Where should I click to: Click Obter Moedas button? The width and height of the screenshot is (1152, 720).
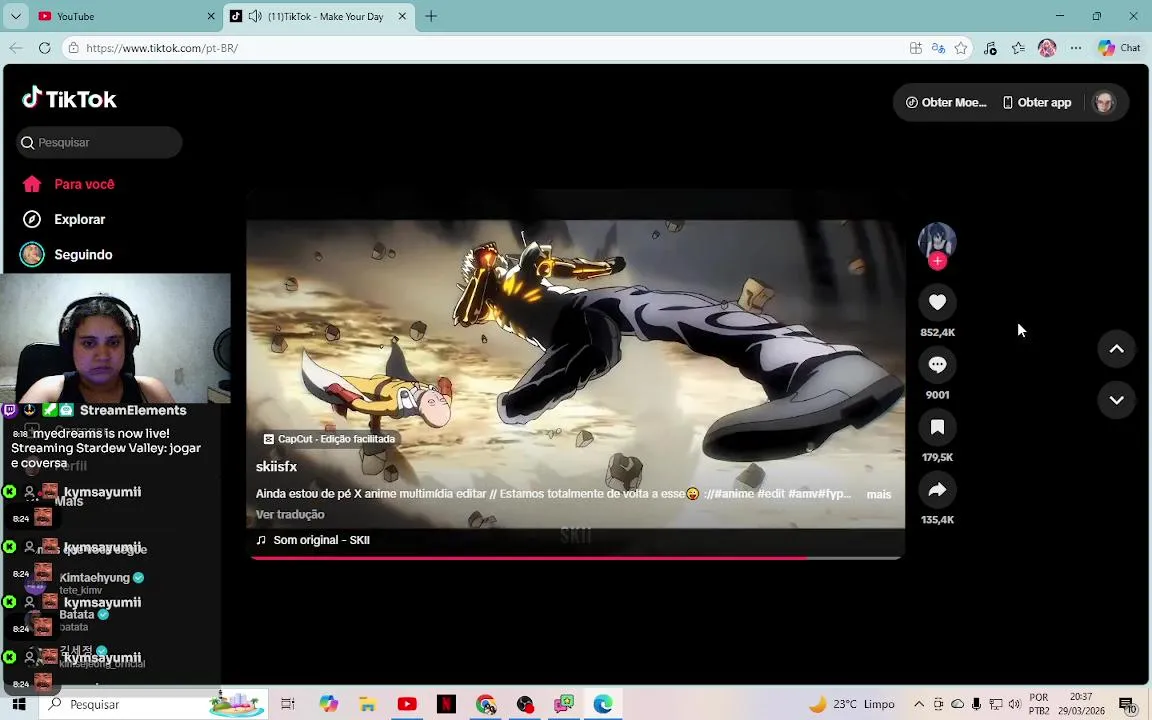pos(946,102)
